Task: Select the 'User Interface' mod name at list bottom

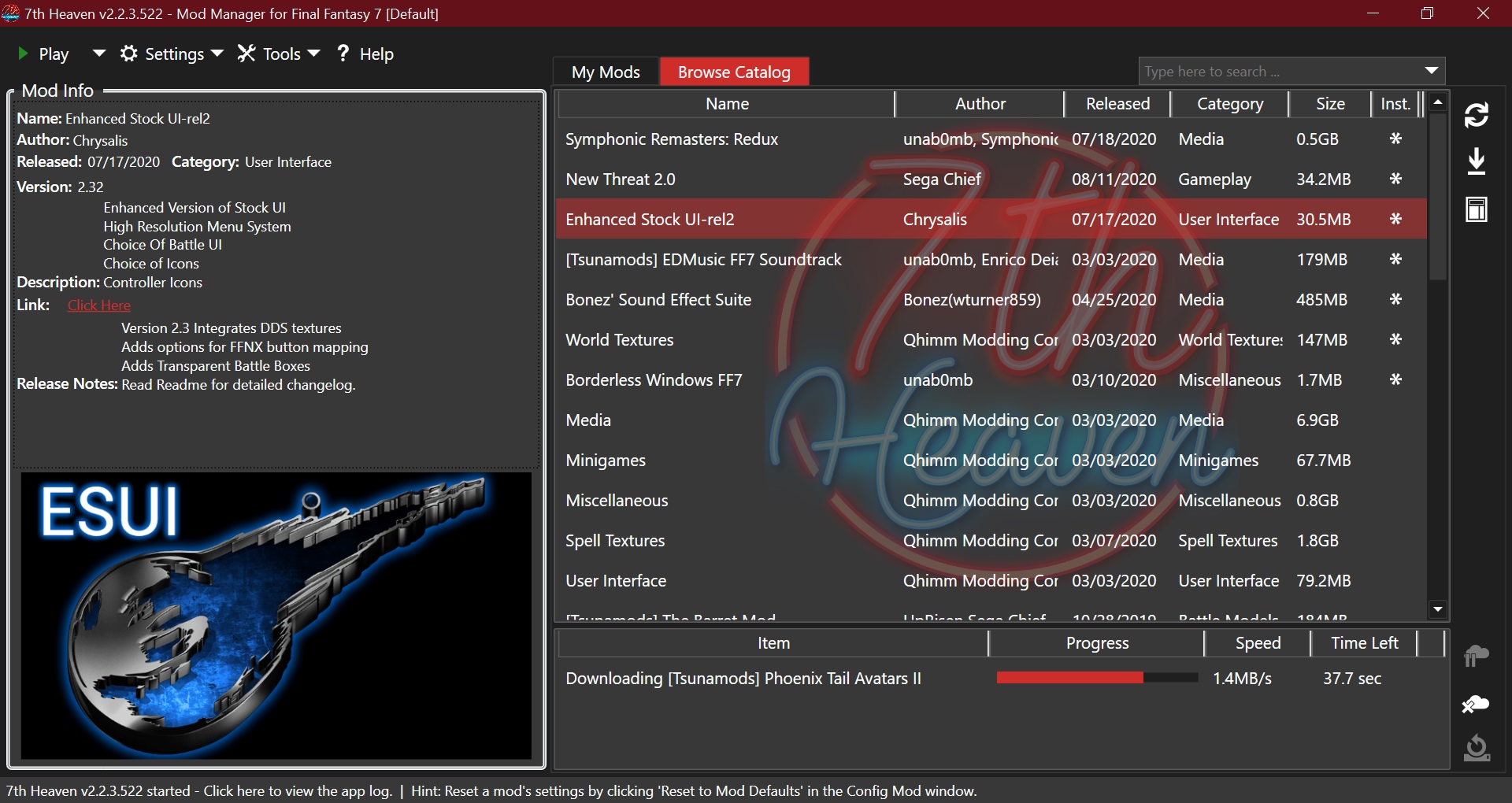Action: (616, 581)
